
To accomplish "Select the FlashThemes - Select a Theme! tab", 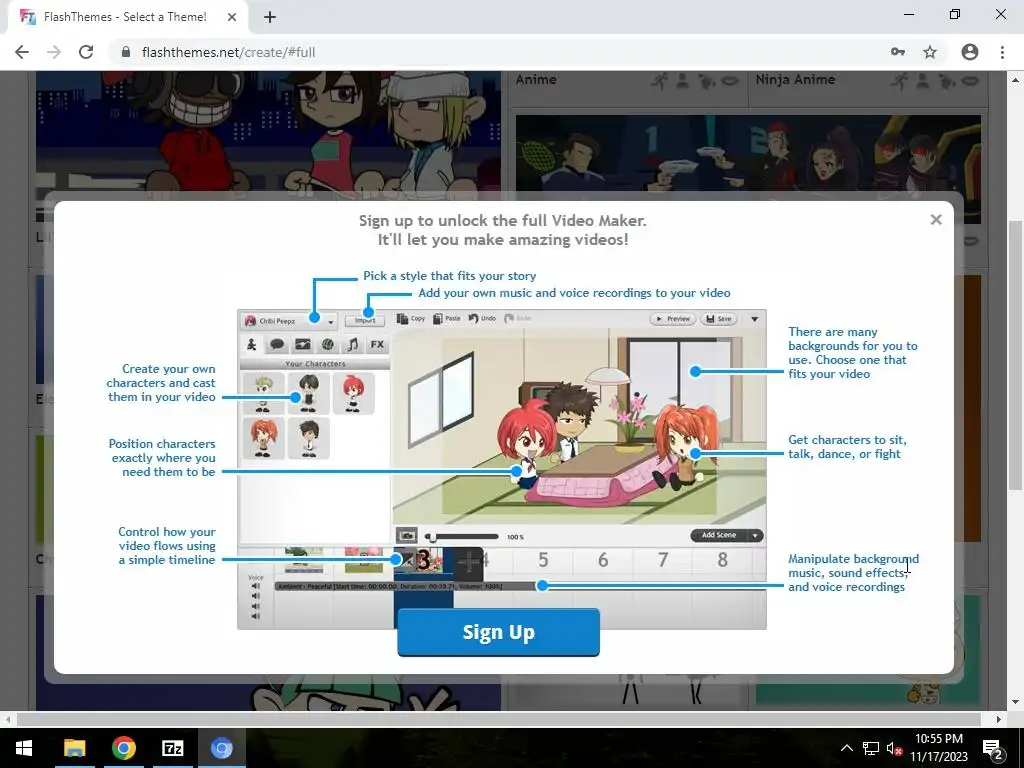I will pyautogui.click(x=125, y=17).
